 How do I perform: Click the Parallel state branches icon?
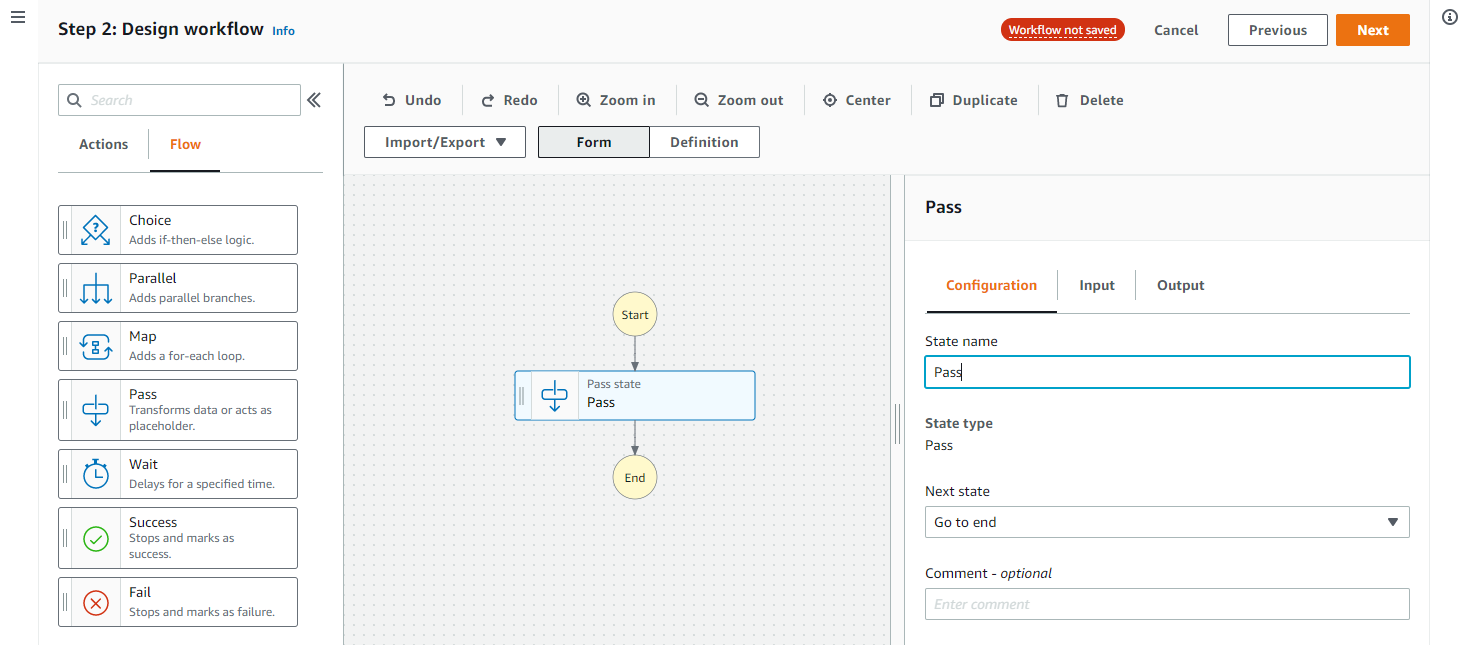click(96, 288)
